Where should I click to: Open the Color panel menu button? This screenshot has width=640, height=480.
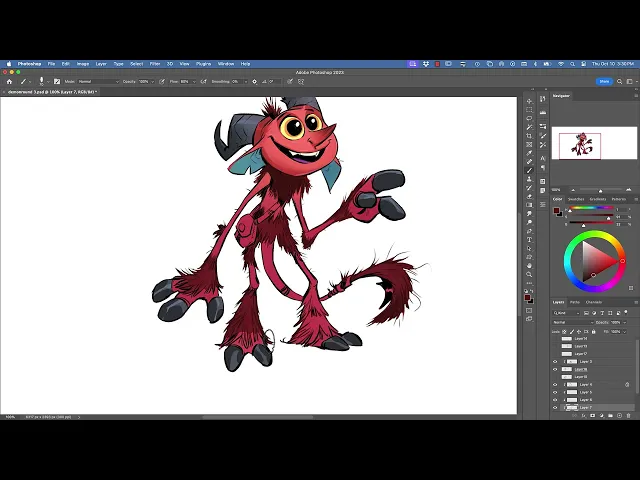tap(636, 199)
